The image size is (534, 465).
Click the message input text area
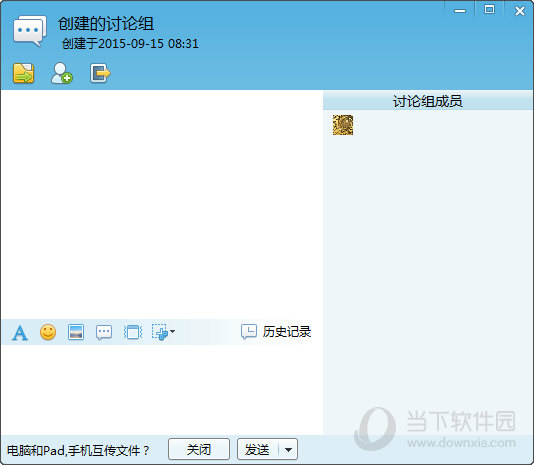(162, 389)
